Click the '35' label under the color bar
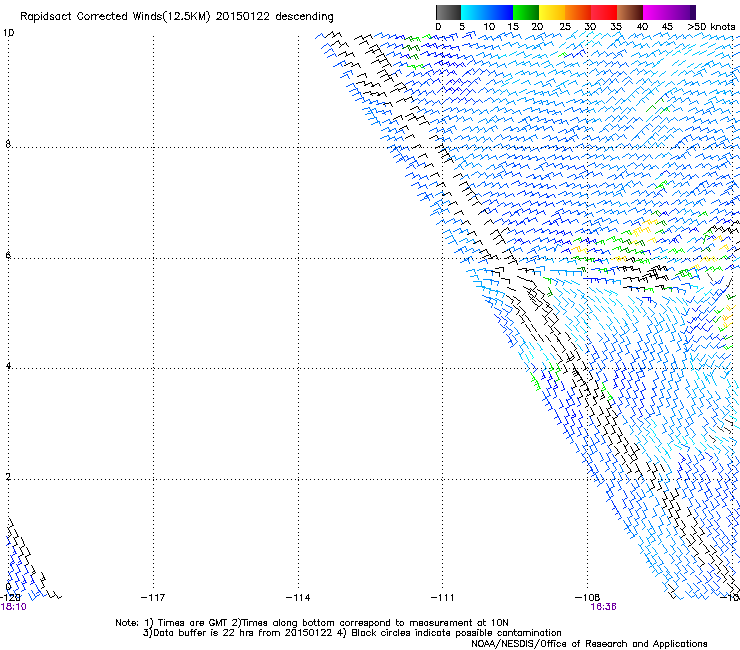The height and width of the screenshot is (650, 740). pyautogui.click(x=616, y=27)
